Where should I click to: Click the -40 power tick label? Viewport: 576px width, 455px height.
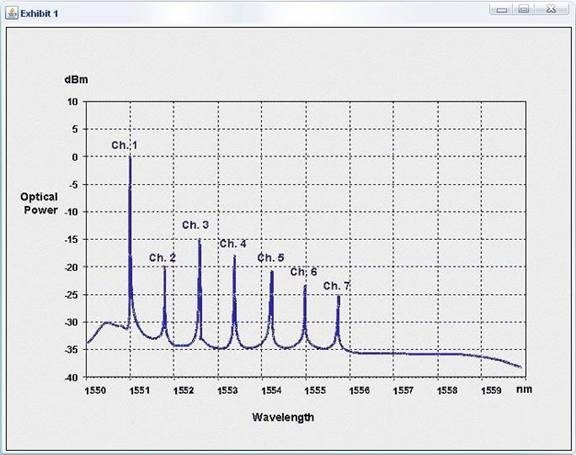72,378
